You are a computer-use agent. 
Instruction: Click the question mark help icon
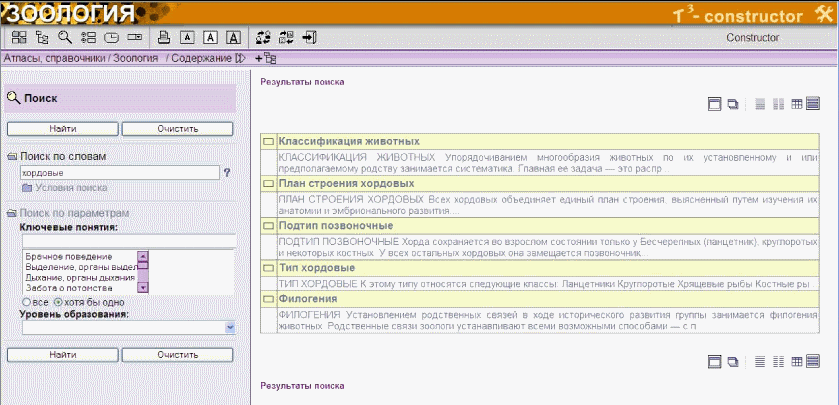pos(227,173)
